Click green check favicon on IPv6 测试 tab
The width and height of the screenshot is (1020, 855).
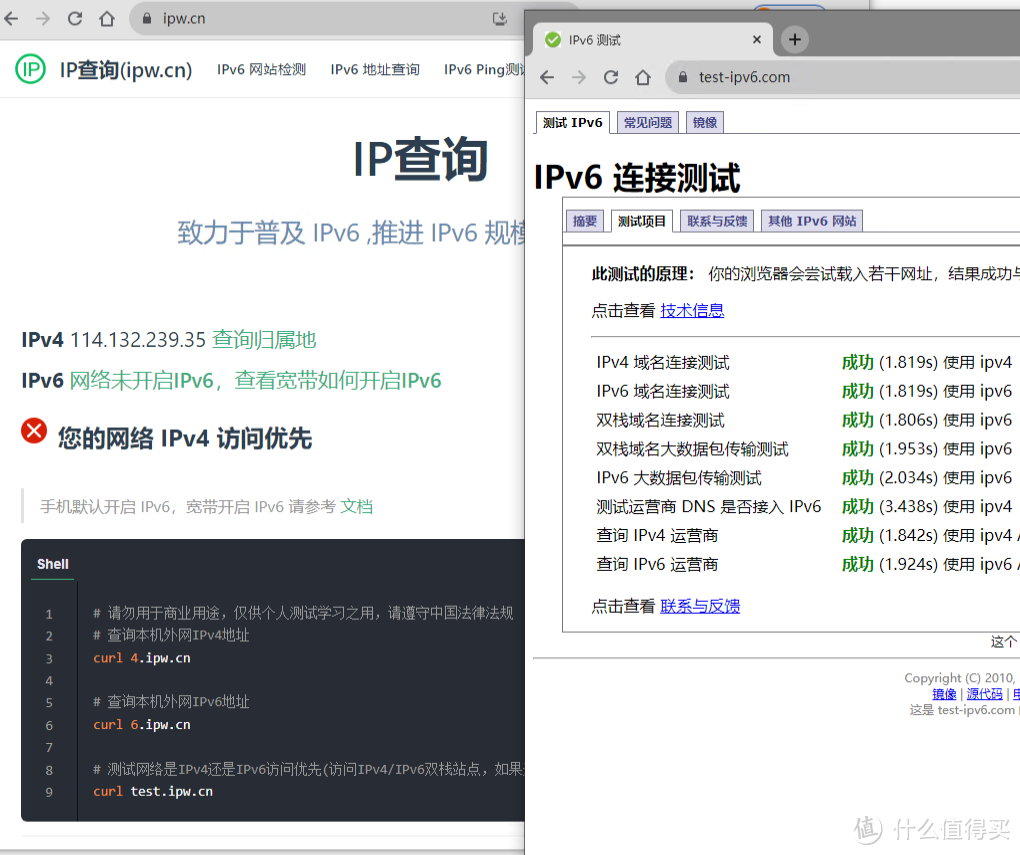(553, 40)
